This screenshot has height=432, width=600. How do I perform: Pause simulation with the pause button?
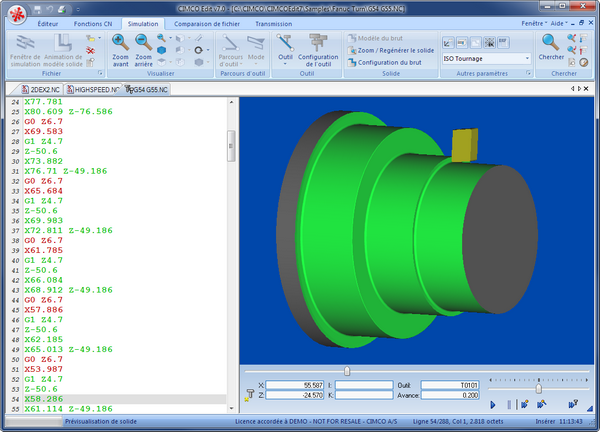(x=509, y=404)
